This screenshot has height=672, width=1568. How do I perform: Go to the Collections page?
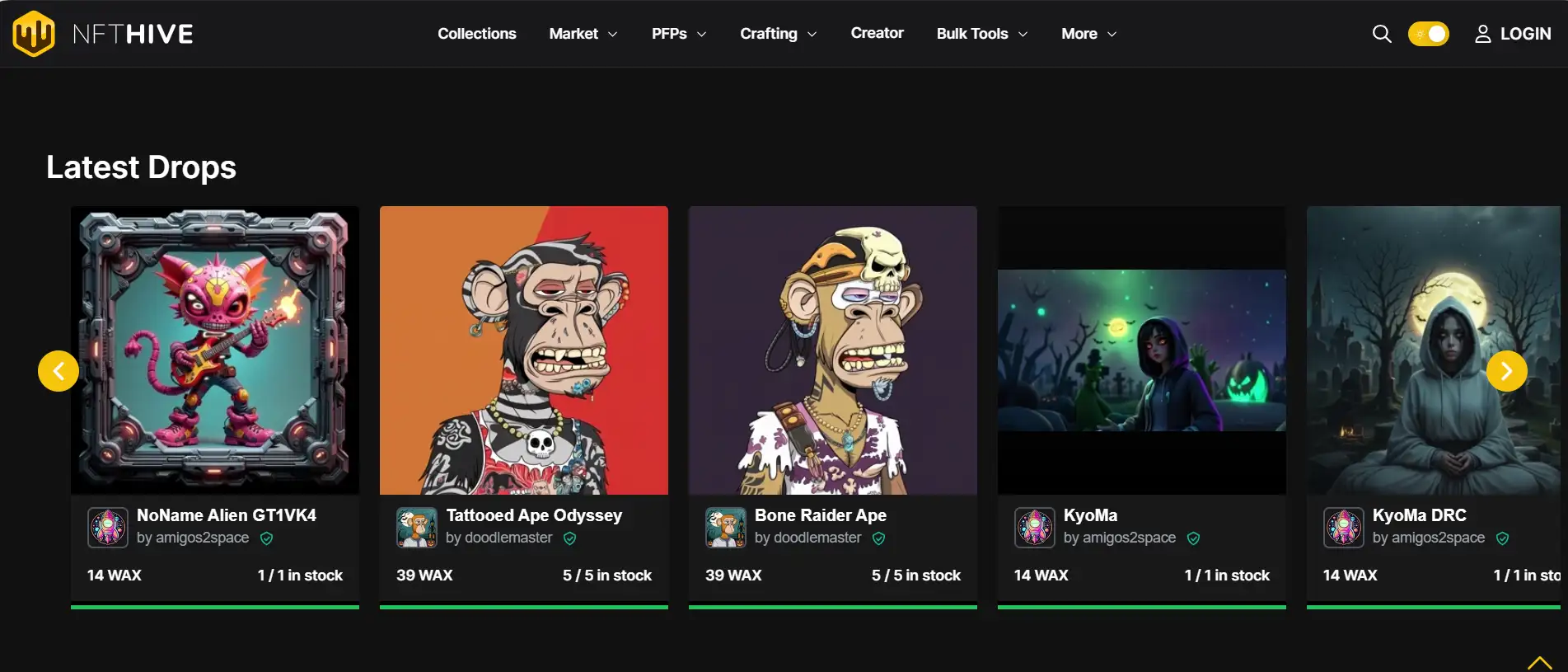point(476,34)
